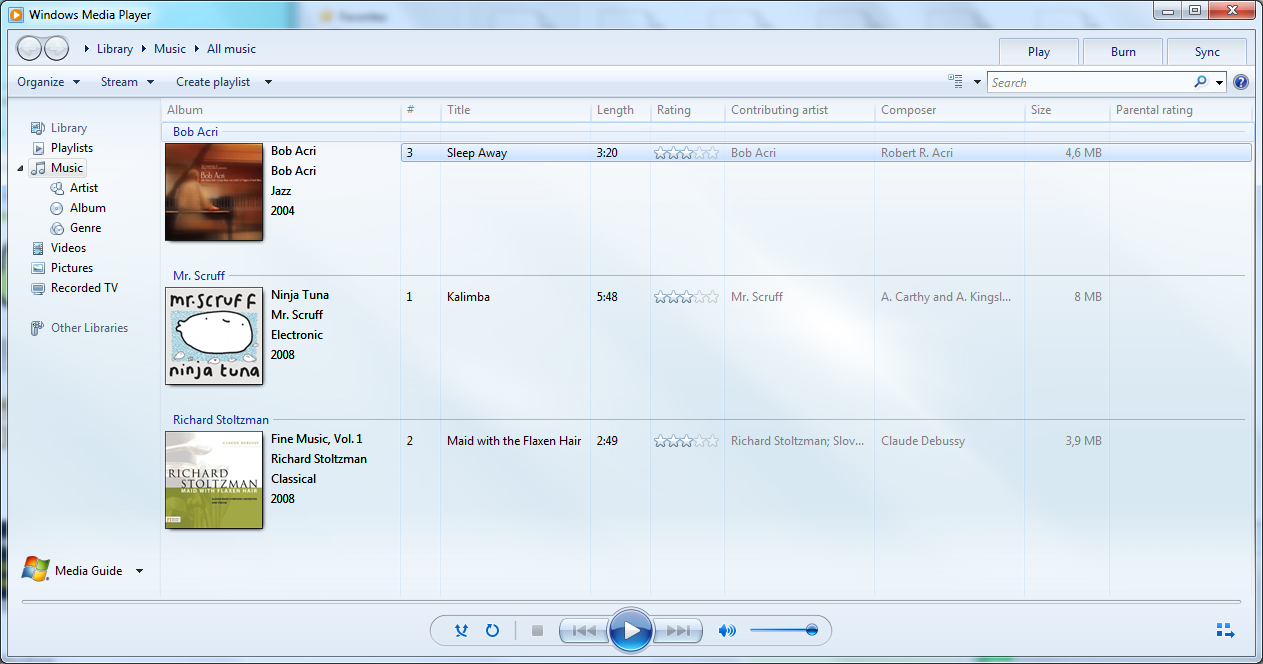This screenshot has height=664, width=1263.
Task: Toggle shuffle mode
Action: tap(461, 631)
